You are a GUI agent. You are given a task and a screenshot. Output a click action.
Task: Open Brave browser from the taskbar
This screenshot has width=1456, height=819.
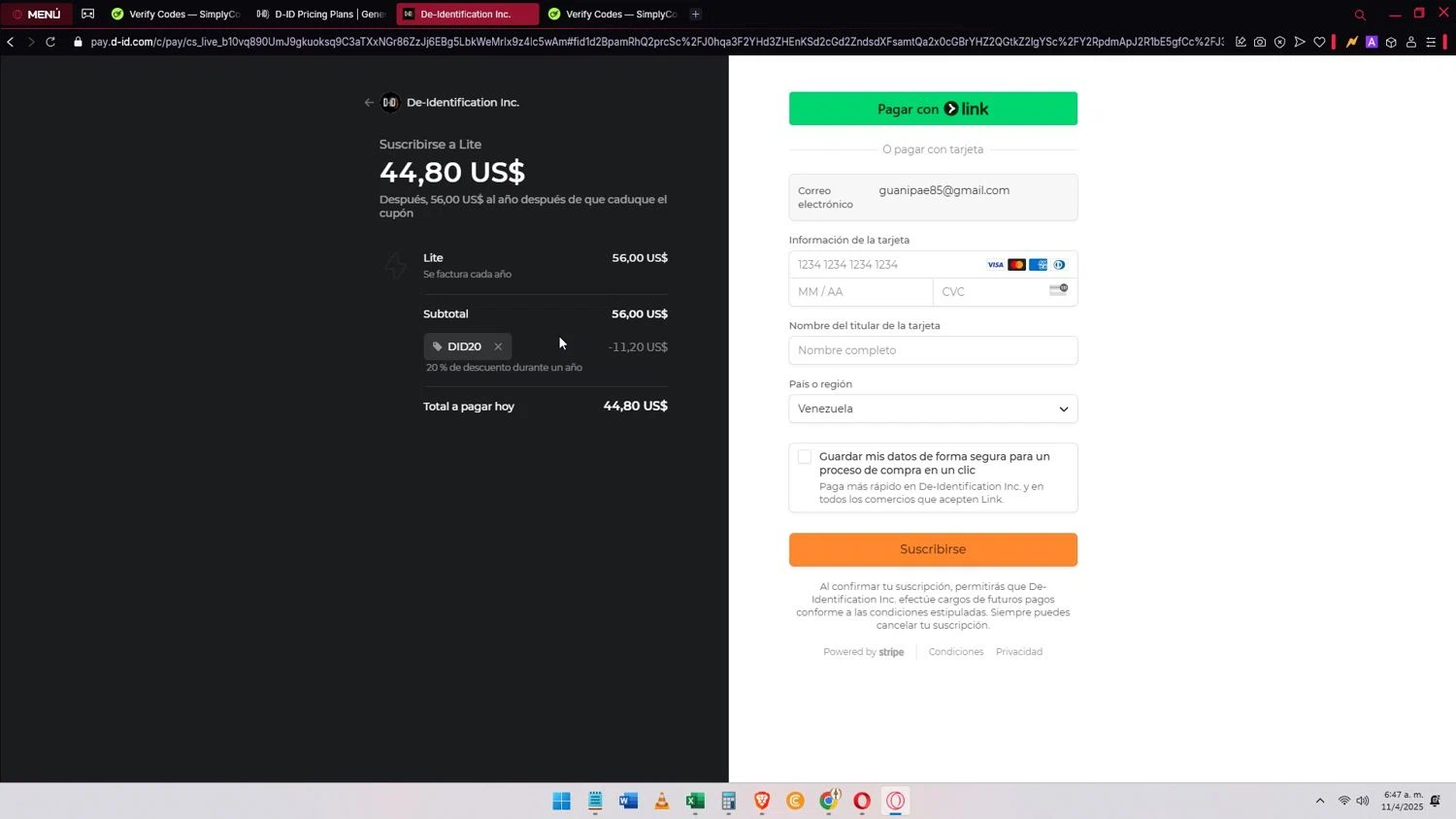[762, 801]
